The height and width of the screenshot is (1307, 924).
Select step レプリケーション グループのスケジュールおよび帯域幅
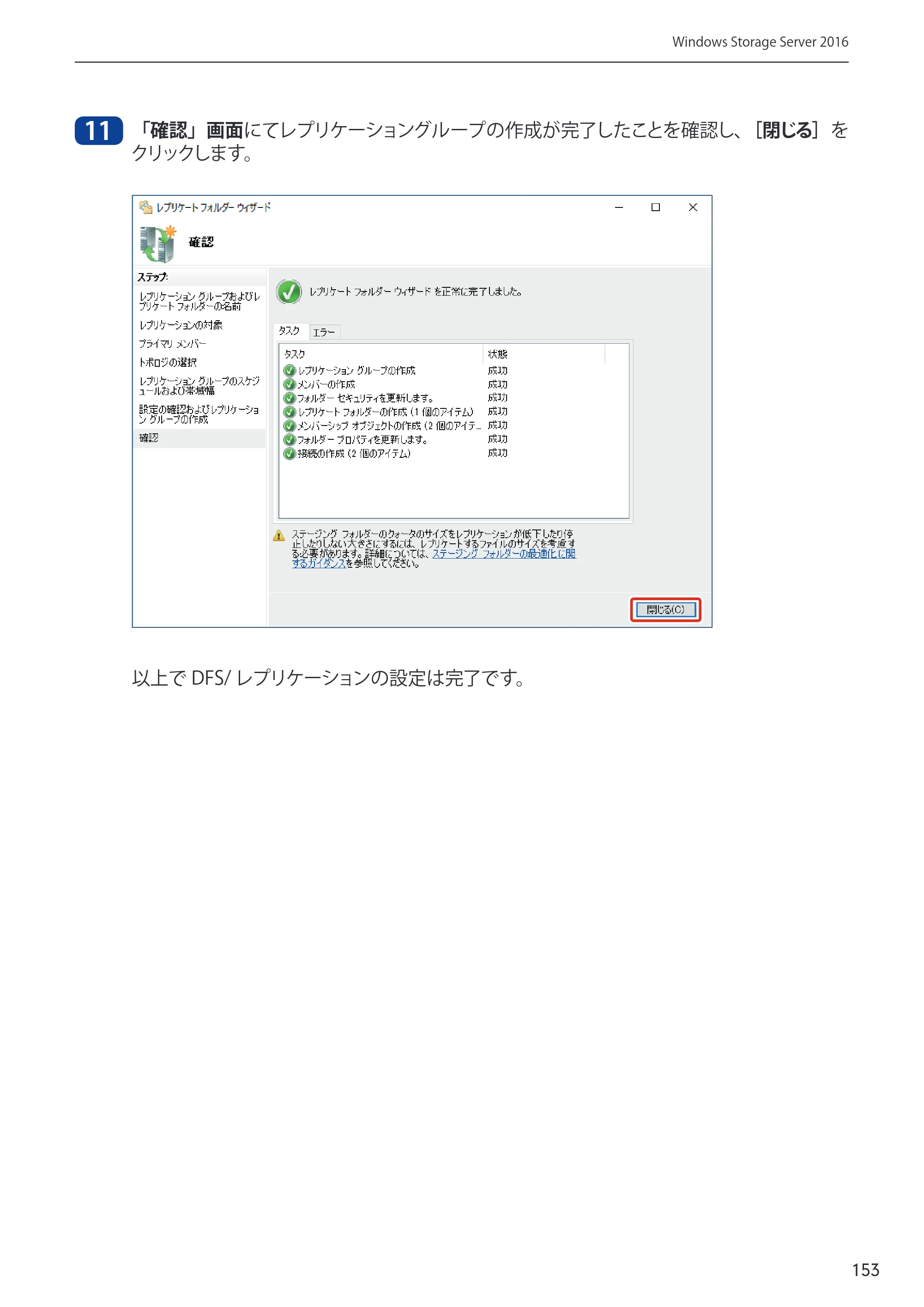pos(199,386)
